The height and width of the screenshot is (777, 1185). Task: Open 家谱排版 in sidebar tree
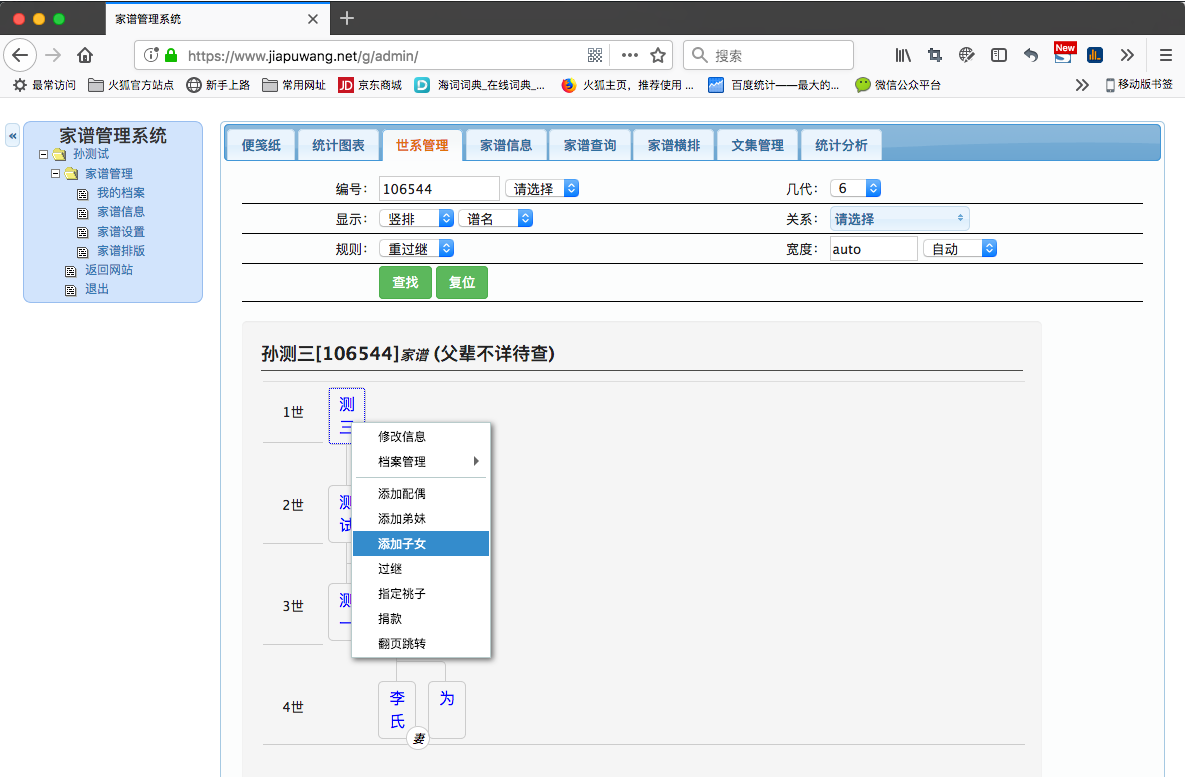pyautogui.click(x=121, y=250)
